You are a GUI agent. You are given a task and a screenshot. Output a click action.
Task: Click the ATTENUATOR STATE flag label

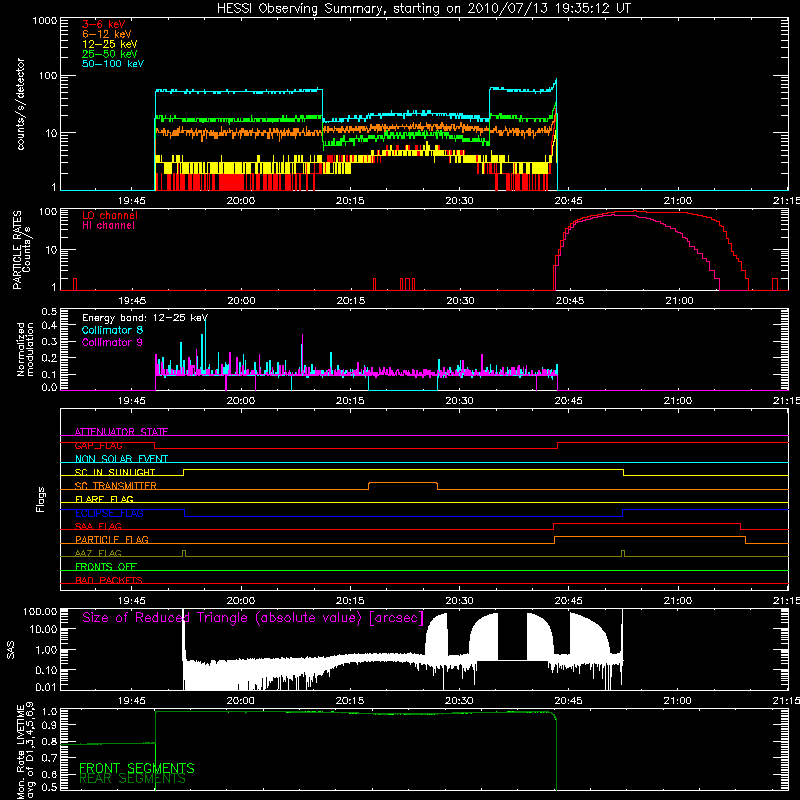[121, 432]
